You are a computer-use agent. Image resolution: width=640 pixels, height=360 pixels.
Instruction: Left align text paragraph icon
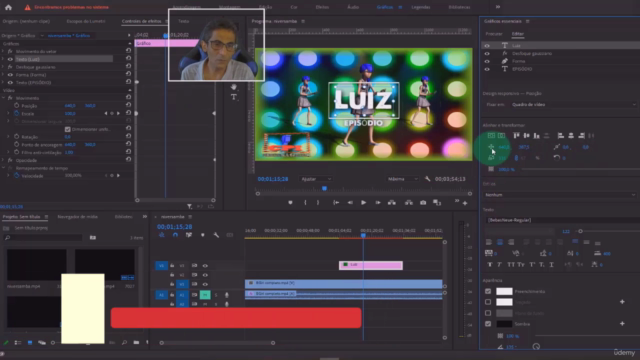coord(489,242)
